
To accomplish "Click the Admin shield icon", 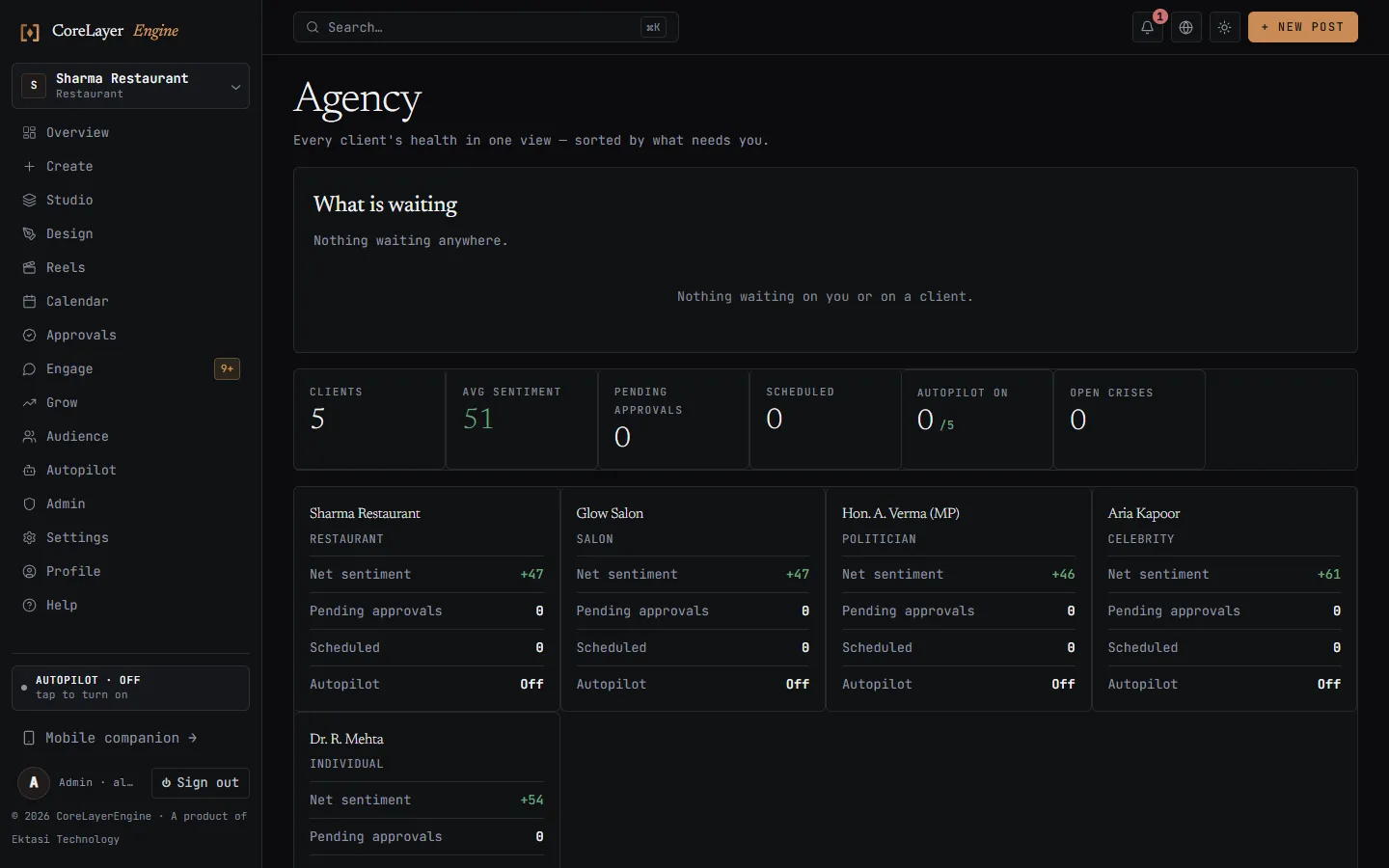I will tap(29, 503).
